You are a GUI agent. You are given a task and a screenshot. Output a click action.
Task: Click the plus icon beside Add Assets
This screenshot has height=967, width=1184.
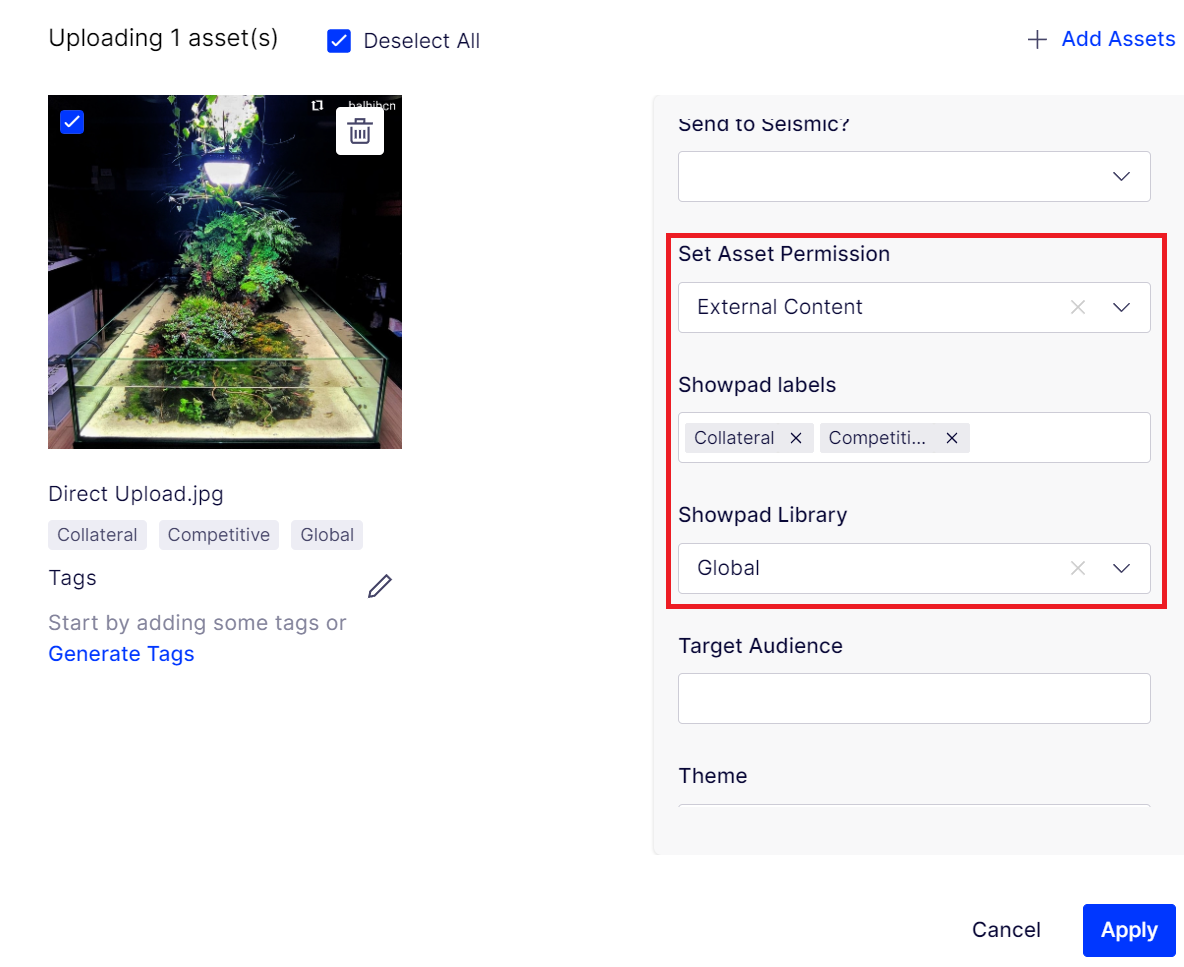(1037, 39)
